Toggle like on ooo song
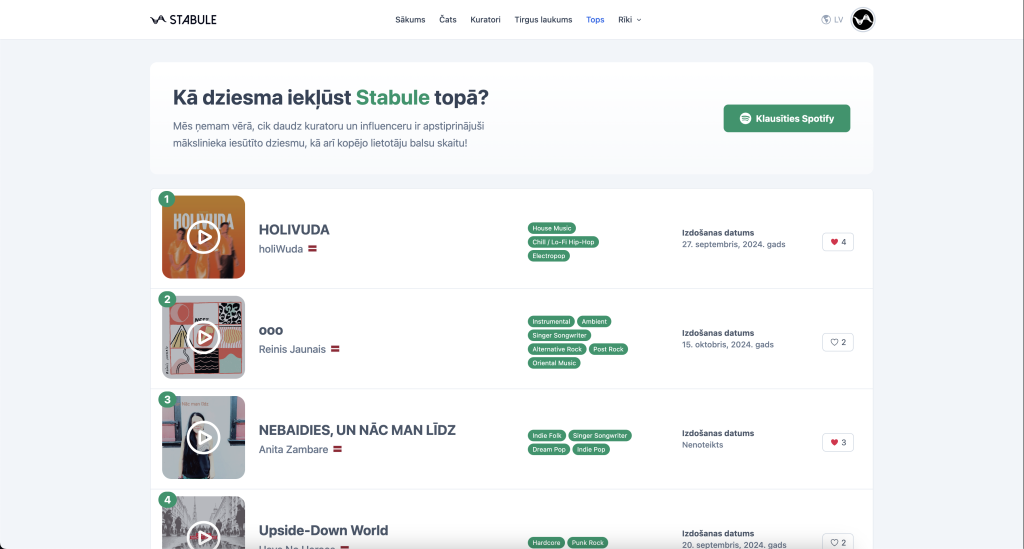The width and height of the screenshot is (1024, 549). (837, 342)
